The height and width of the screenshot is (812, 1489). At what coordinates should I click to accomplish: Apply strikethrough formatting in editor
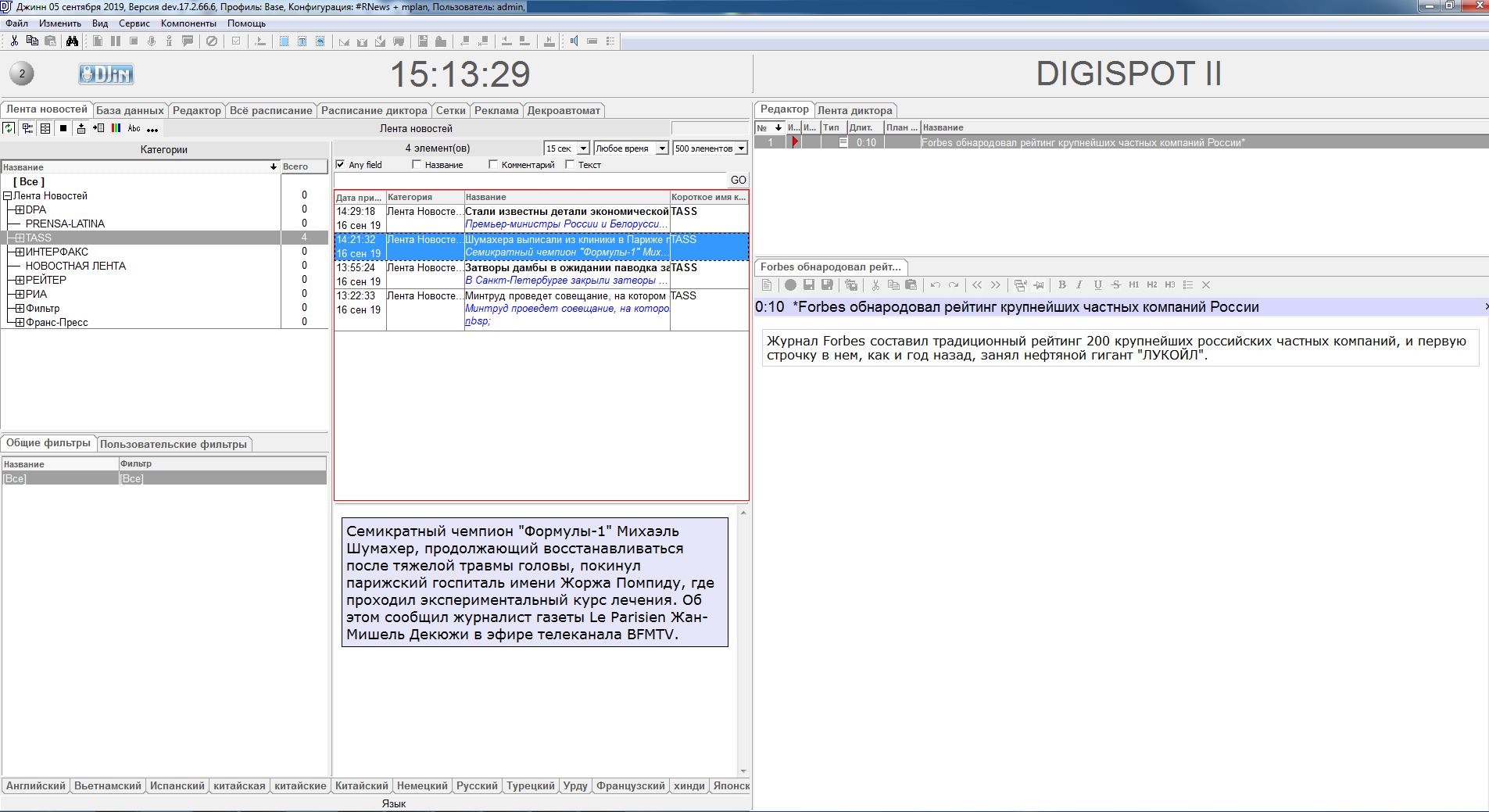tap(1115, 285)
